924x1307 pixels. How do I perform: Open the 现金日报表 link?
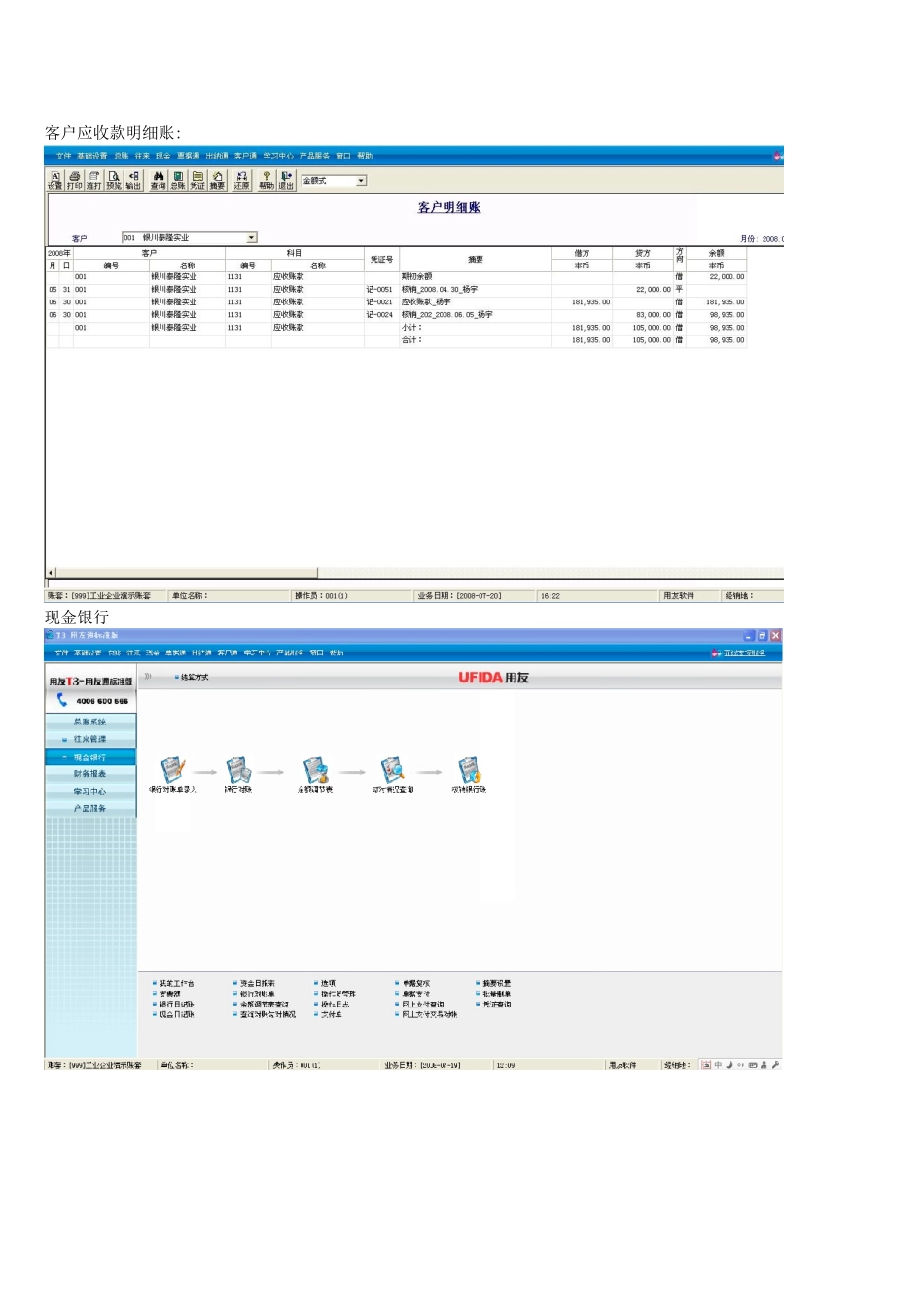tap(257, 984)
